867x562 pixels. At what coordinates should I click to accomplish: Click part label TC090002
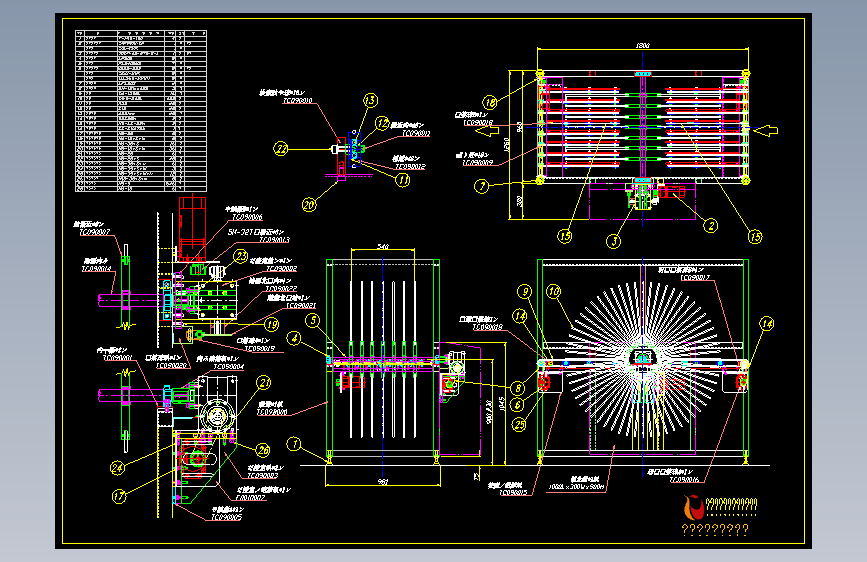pyautogui.click(x=281, y=269)
